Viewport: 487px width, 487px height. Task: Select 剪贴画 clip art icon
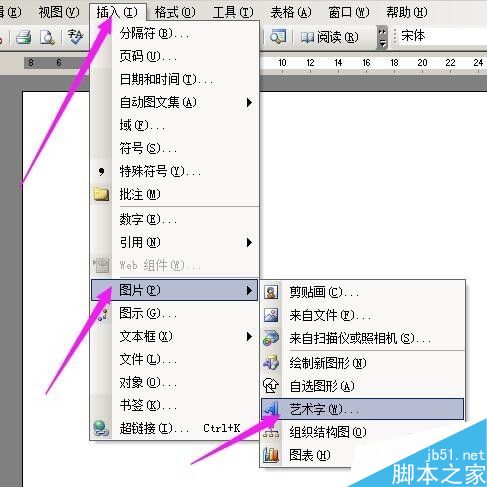(x=271, y=292)
